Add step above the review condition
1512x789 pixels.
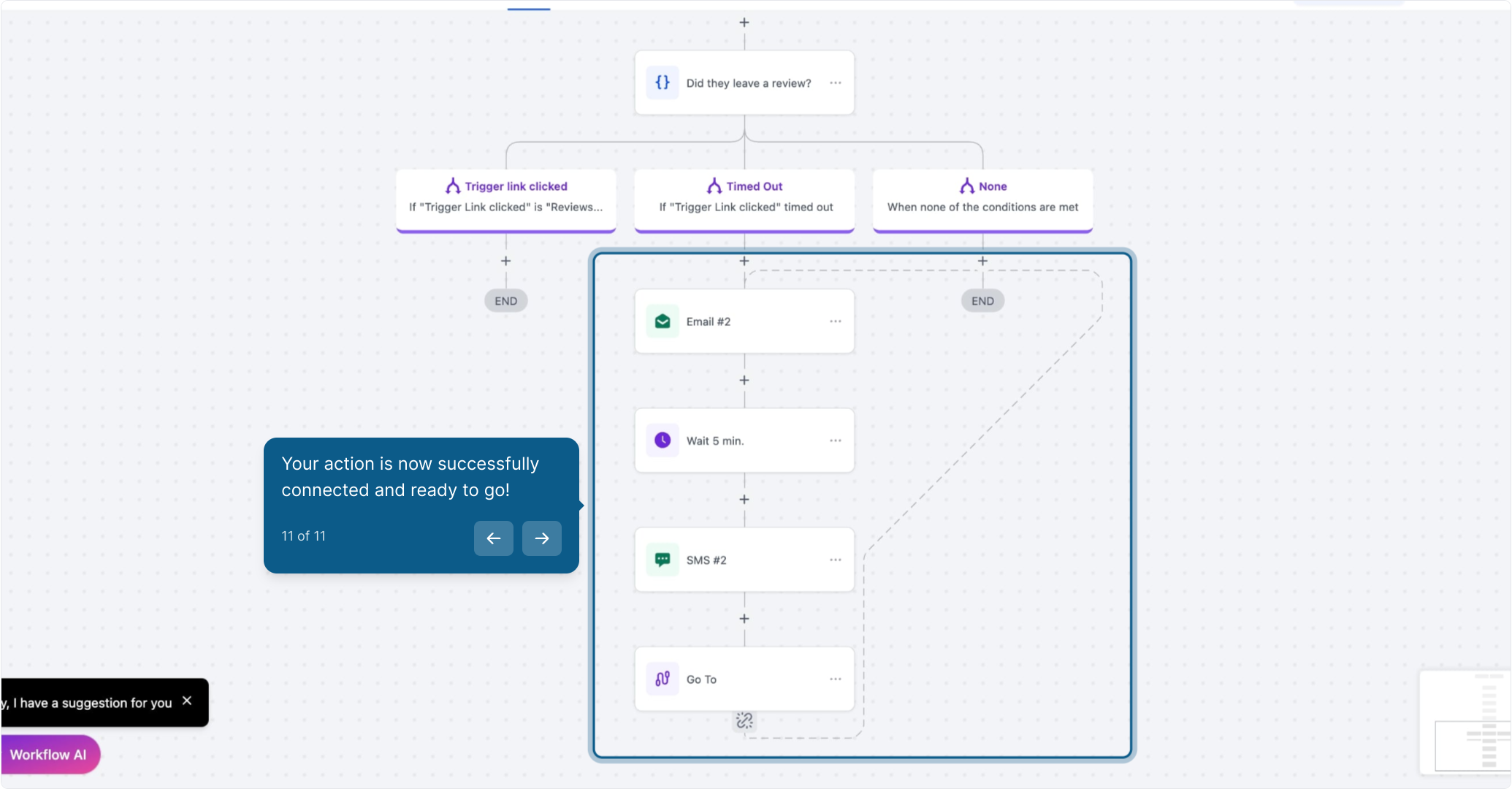coord(744,23)
